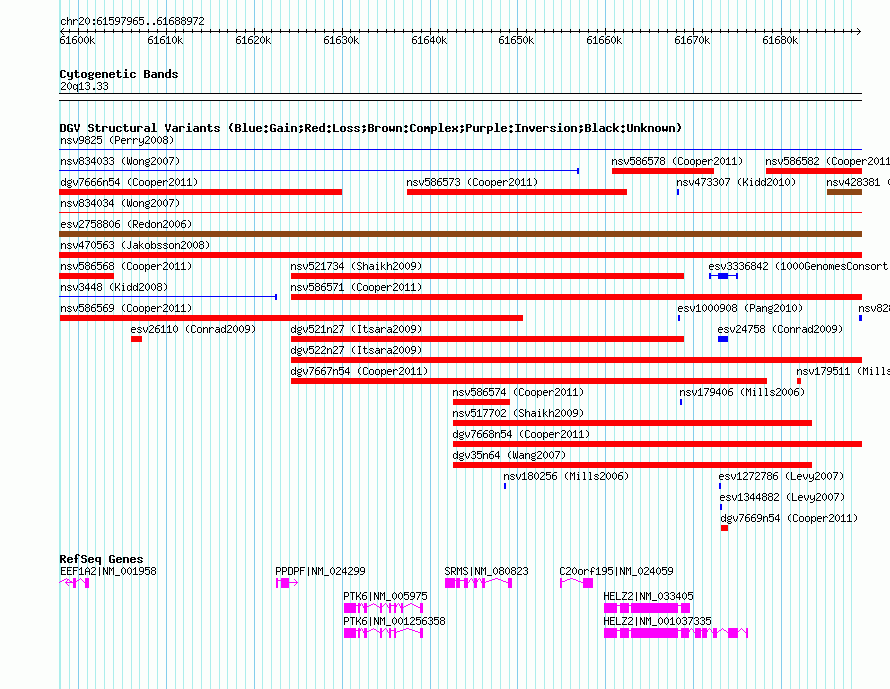Open the HELZ2 NM_033405 gene model
The image size is (890, 689).
tap(647, 608)
